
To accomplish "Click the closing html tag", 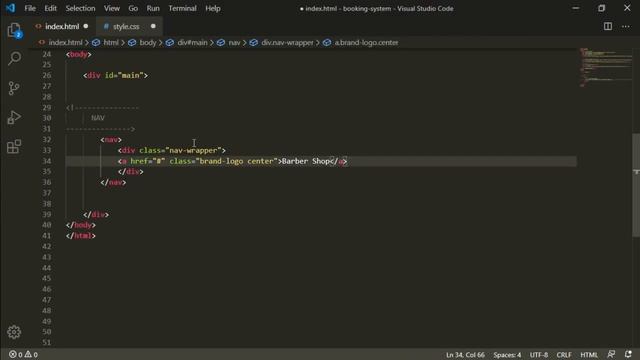I will tap(81, 236).
